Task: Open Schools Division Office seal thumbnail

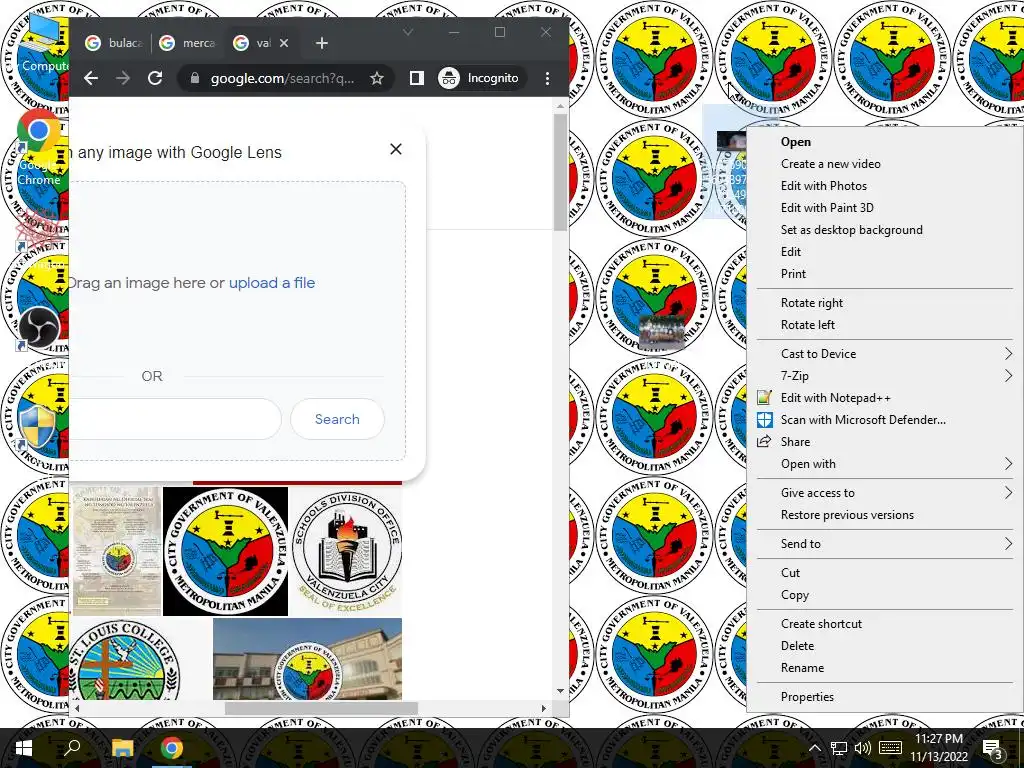Action: coord(346,551)
